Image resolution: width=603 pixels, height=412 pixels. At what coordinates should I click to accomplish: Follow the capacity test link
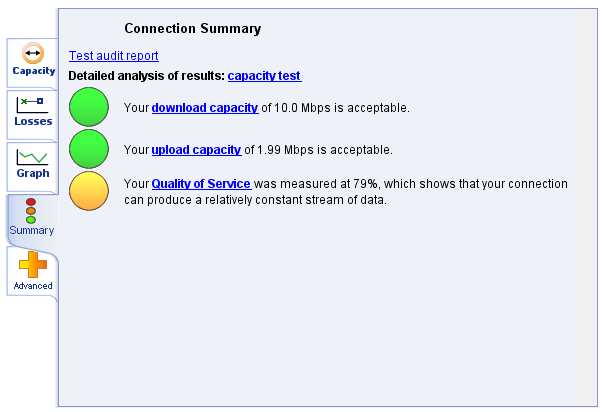[x=265, y=76]
